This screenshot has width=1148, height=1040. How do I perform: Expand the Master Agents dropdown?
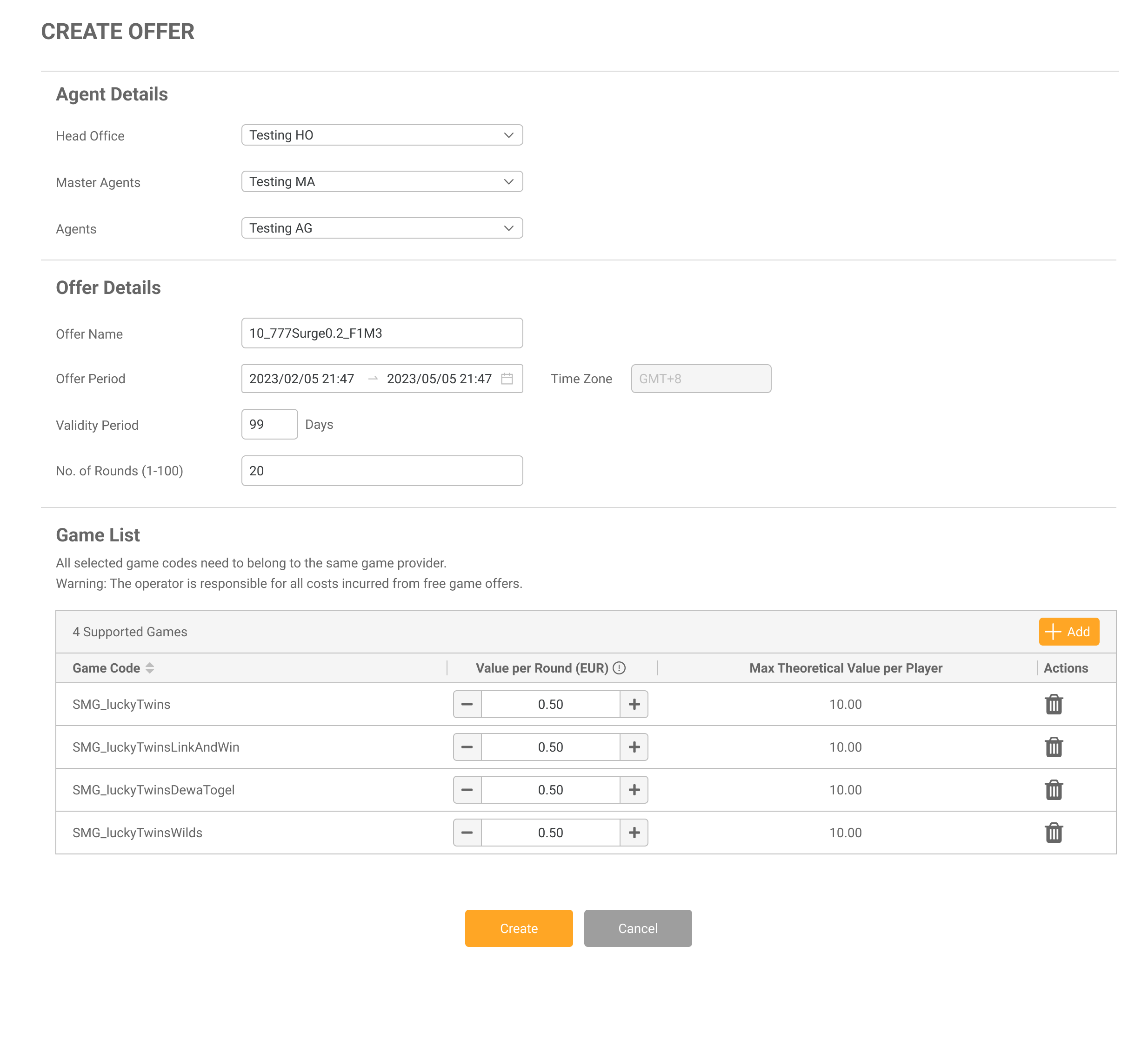click(x=381, y=182)
